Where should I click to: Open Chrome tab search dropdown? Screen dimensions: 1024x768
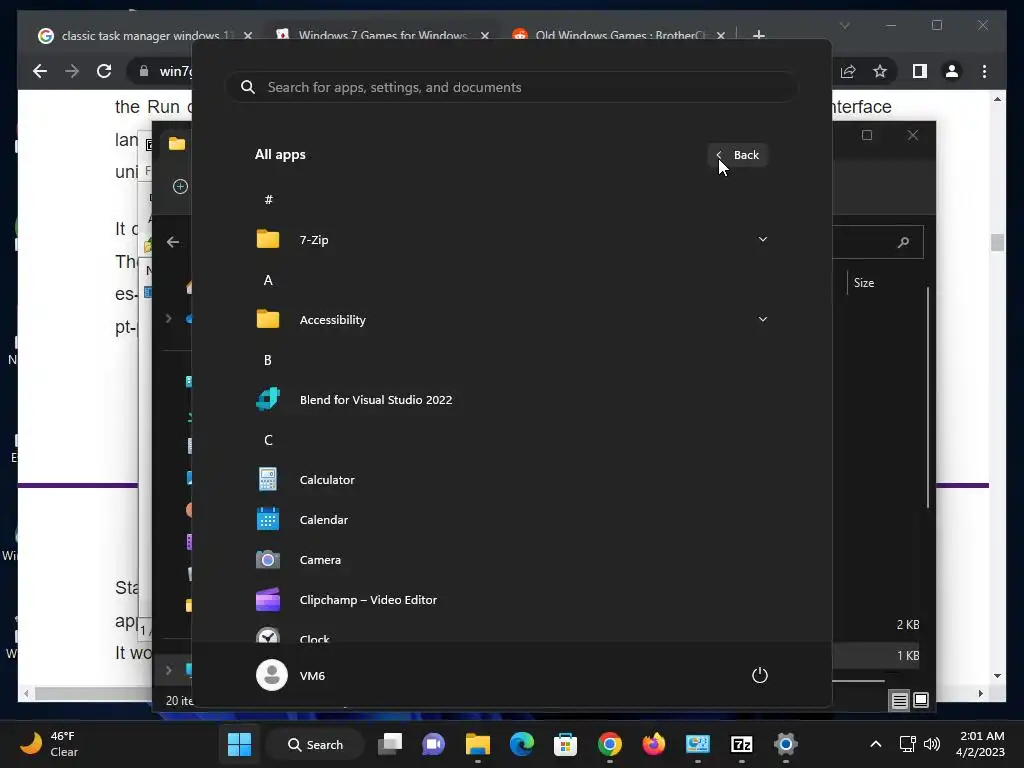pos(844,25)
